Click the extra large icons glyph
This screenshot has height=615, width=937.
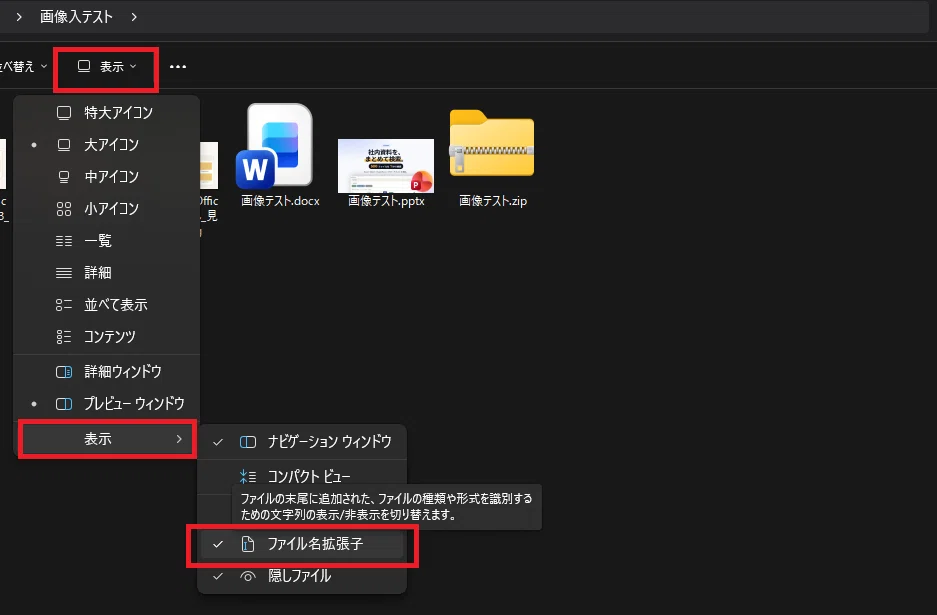(x=64, y=112)
